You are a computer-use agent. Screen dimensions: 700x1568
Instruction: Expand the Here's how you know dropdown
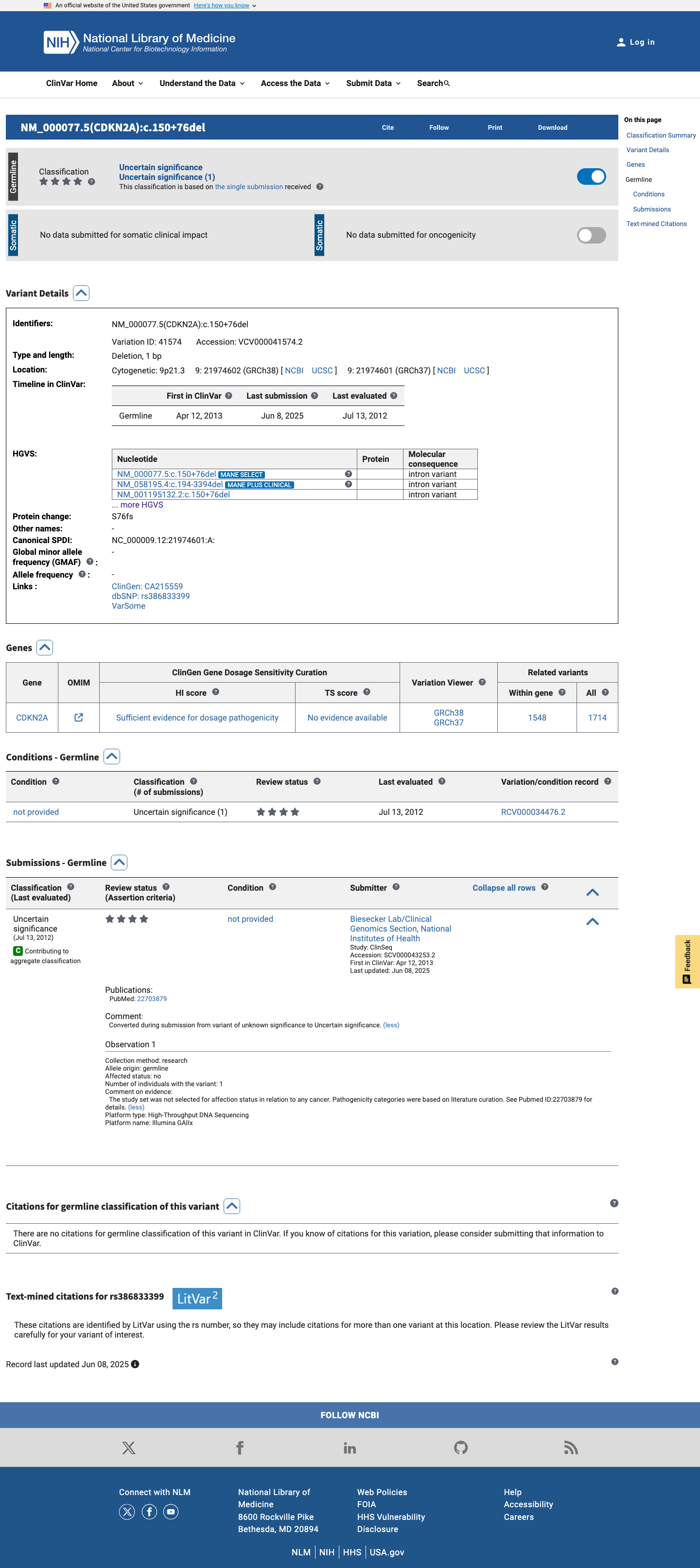point(225,5)
